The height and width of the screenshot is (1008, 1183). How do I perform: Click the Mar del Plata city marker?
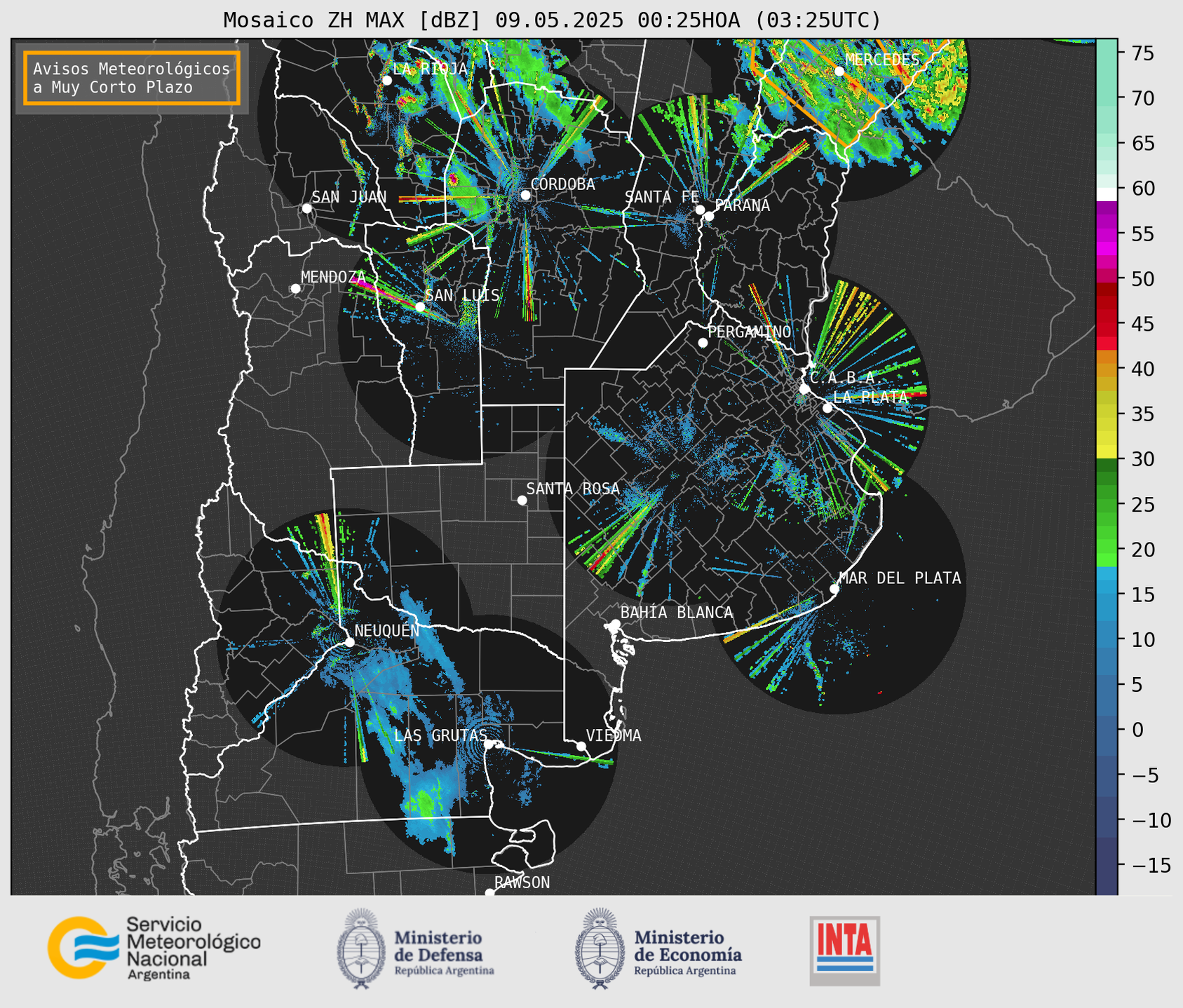834,589
